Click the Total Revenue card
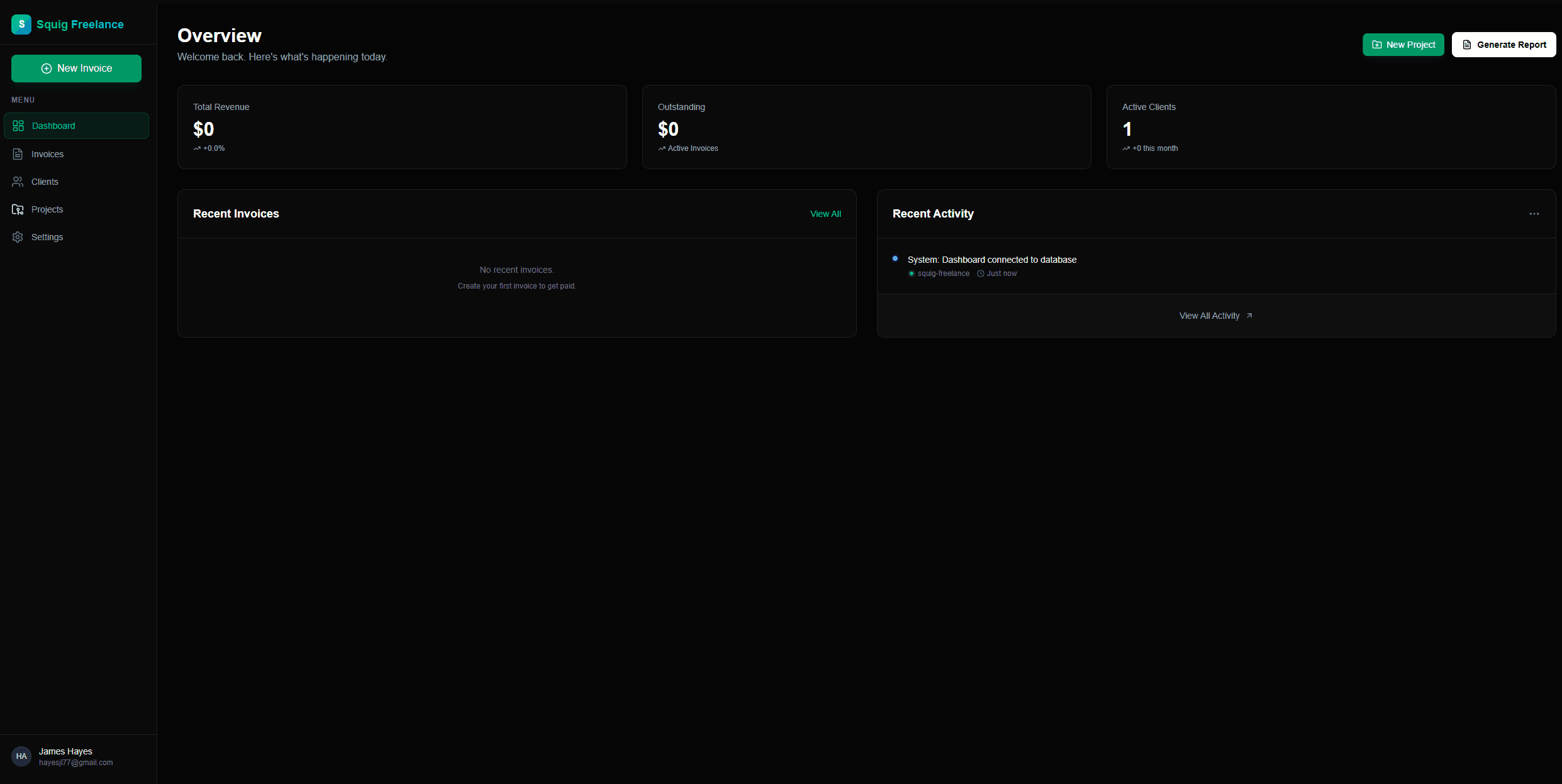 click(402, 127)
